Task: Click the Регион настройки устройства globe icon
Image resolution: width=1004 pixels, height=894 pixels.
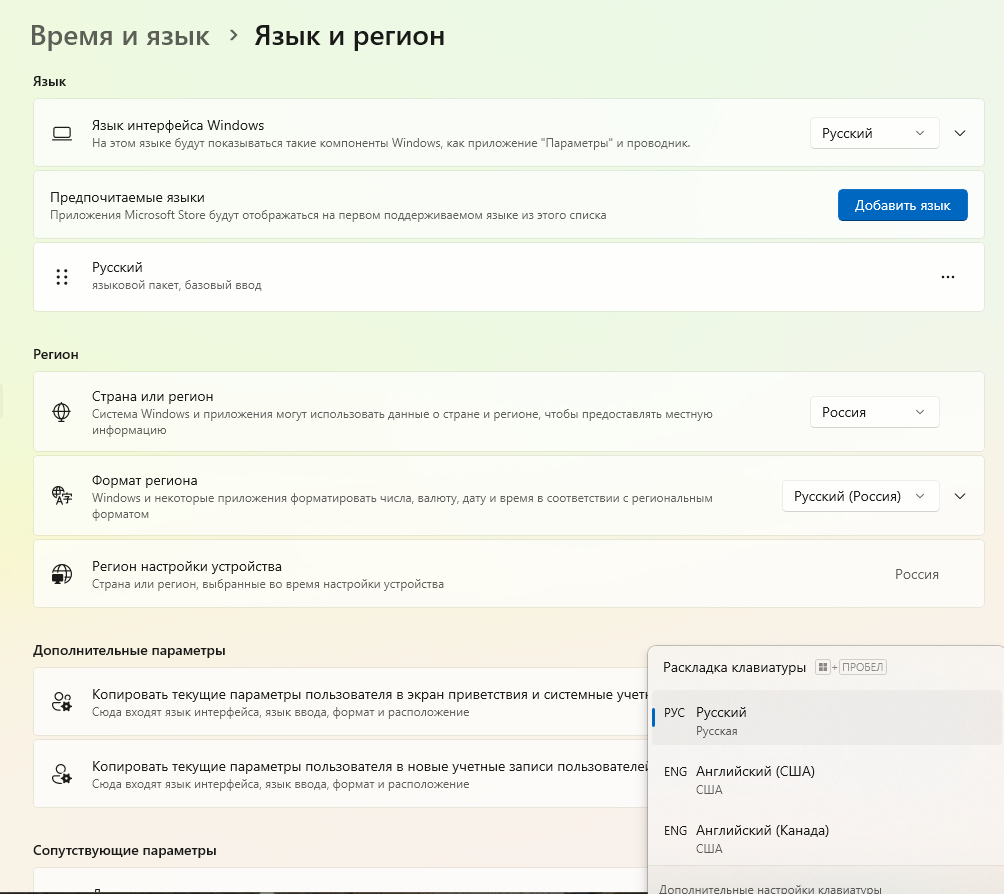Action: 62,574
